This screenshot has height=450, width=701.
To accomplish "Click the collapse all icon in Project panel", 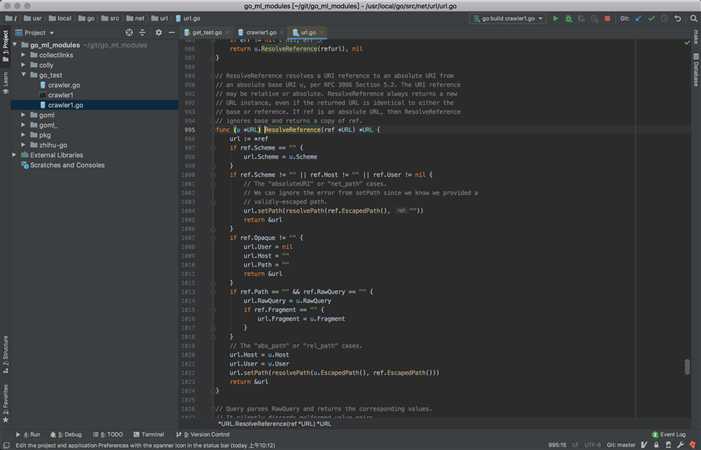I will [142, 33].
